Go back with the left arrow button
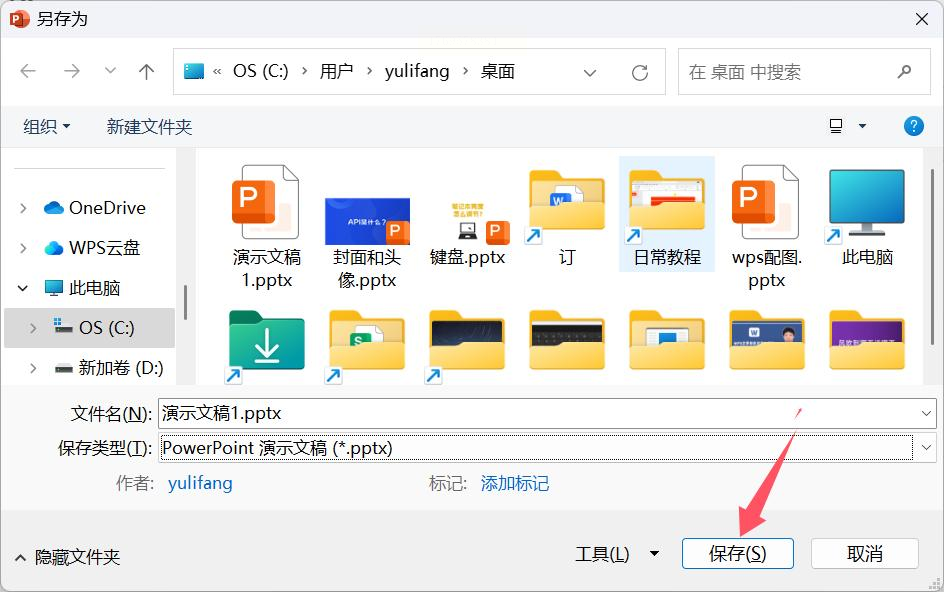944x592 pixels. (28, 72)
